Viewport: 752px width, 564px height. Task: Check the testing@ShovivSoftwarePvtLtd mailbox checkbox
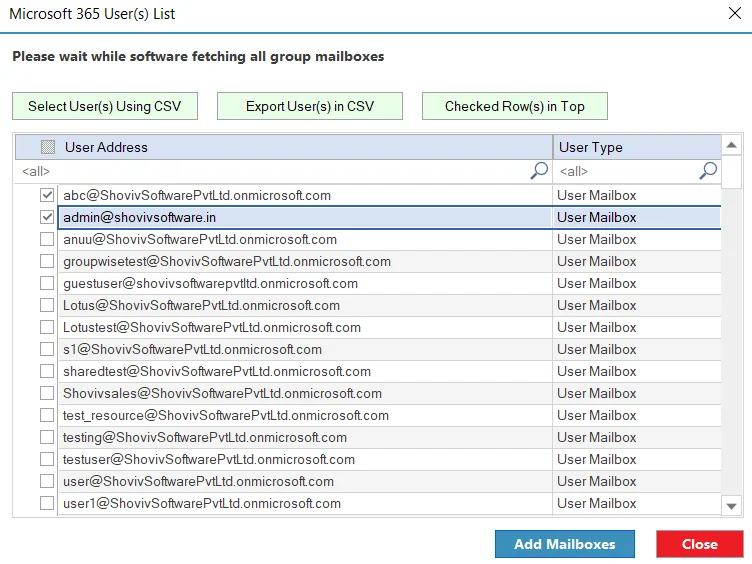pos(47,437)
